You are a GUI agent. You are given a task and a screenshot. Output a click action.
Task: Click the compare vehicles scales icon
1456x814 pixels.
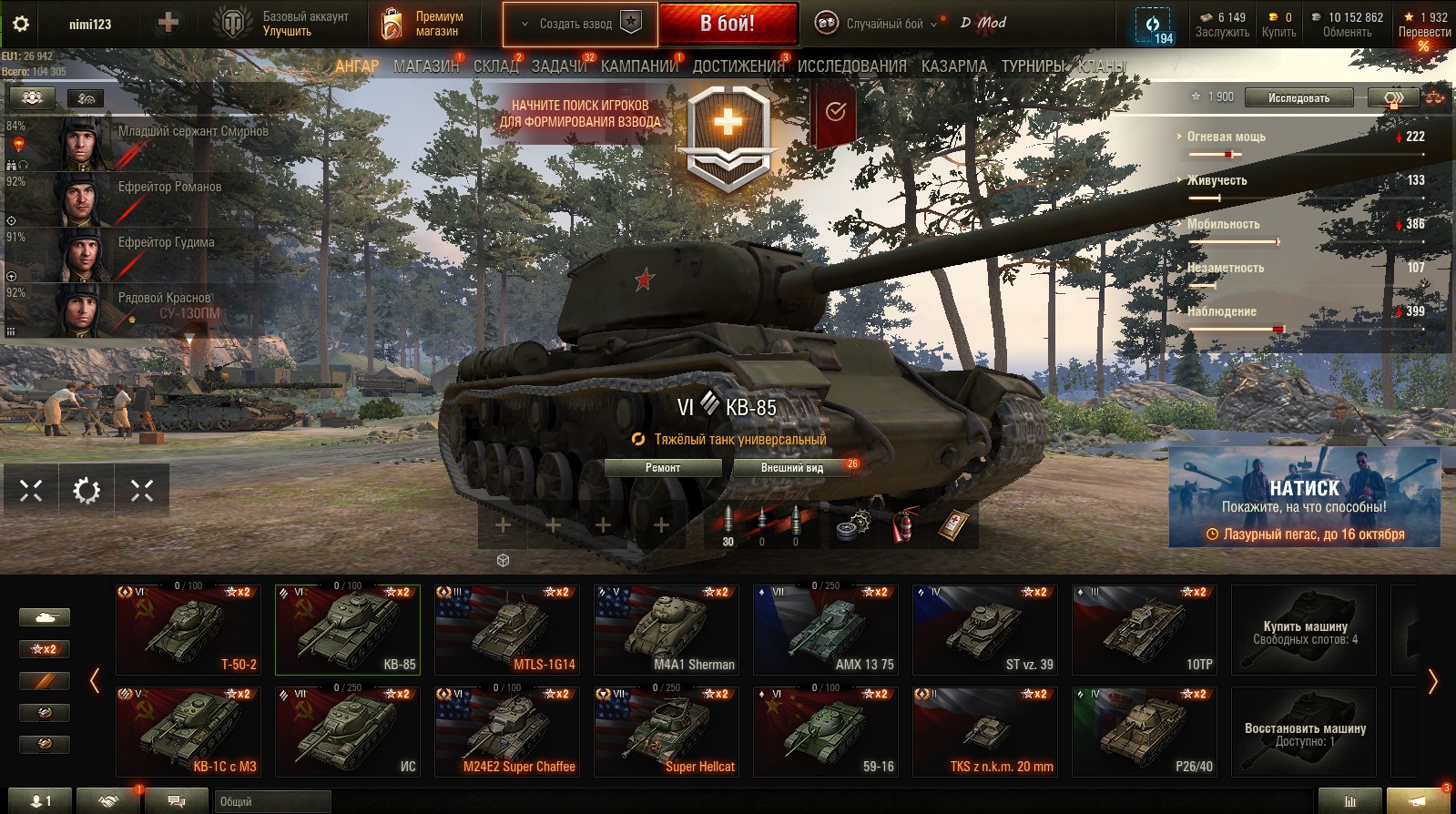coord(1435,97)
